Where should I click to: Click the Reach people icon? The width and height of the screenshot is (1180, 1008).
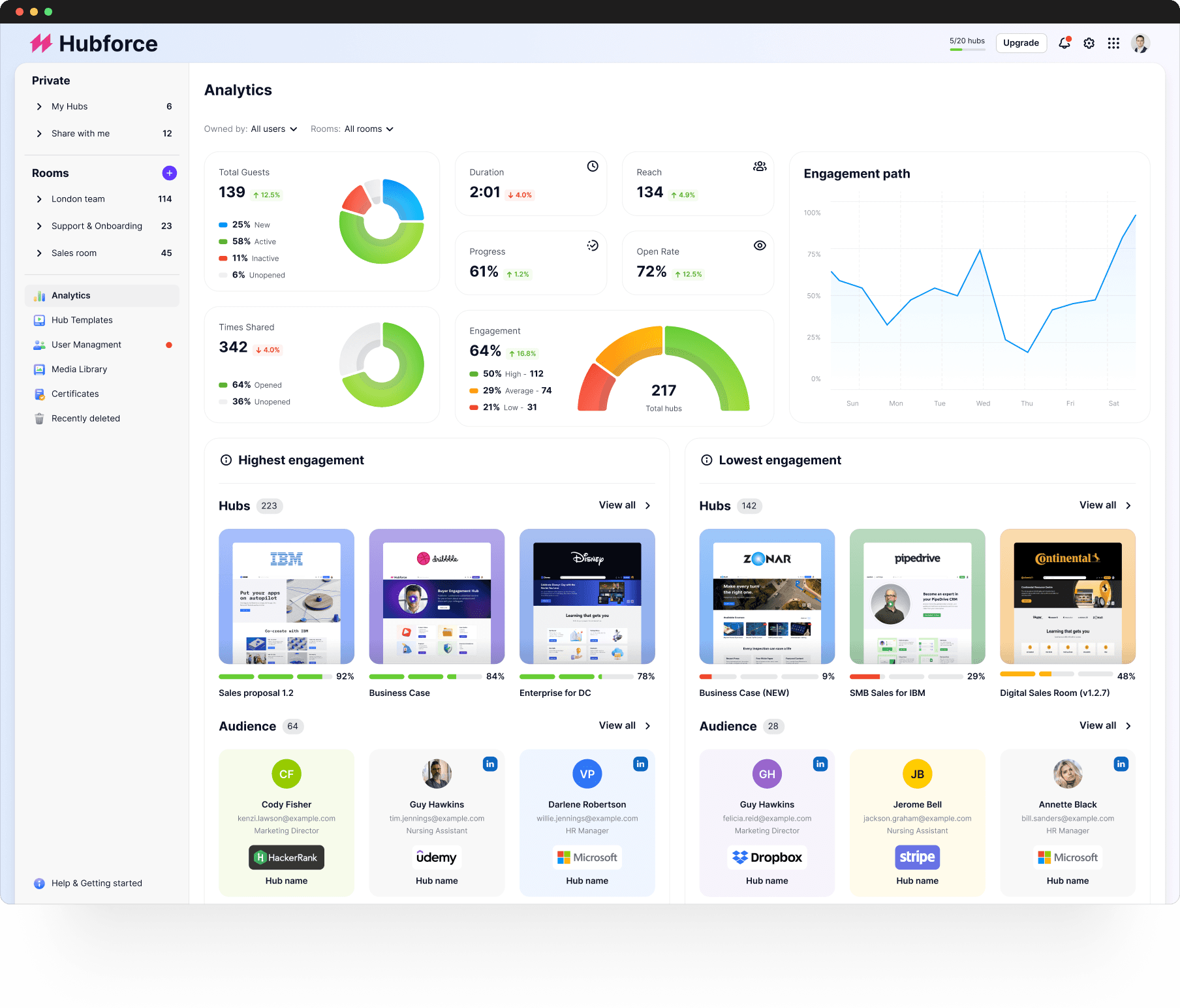[x=760, y=166]
